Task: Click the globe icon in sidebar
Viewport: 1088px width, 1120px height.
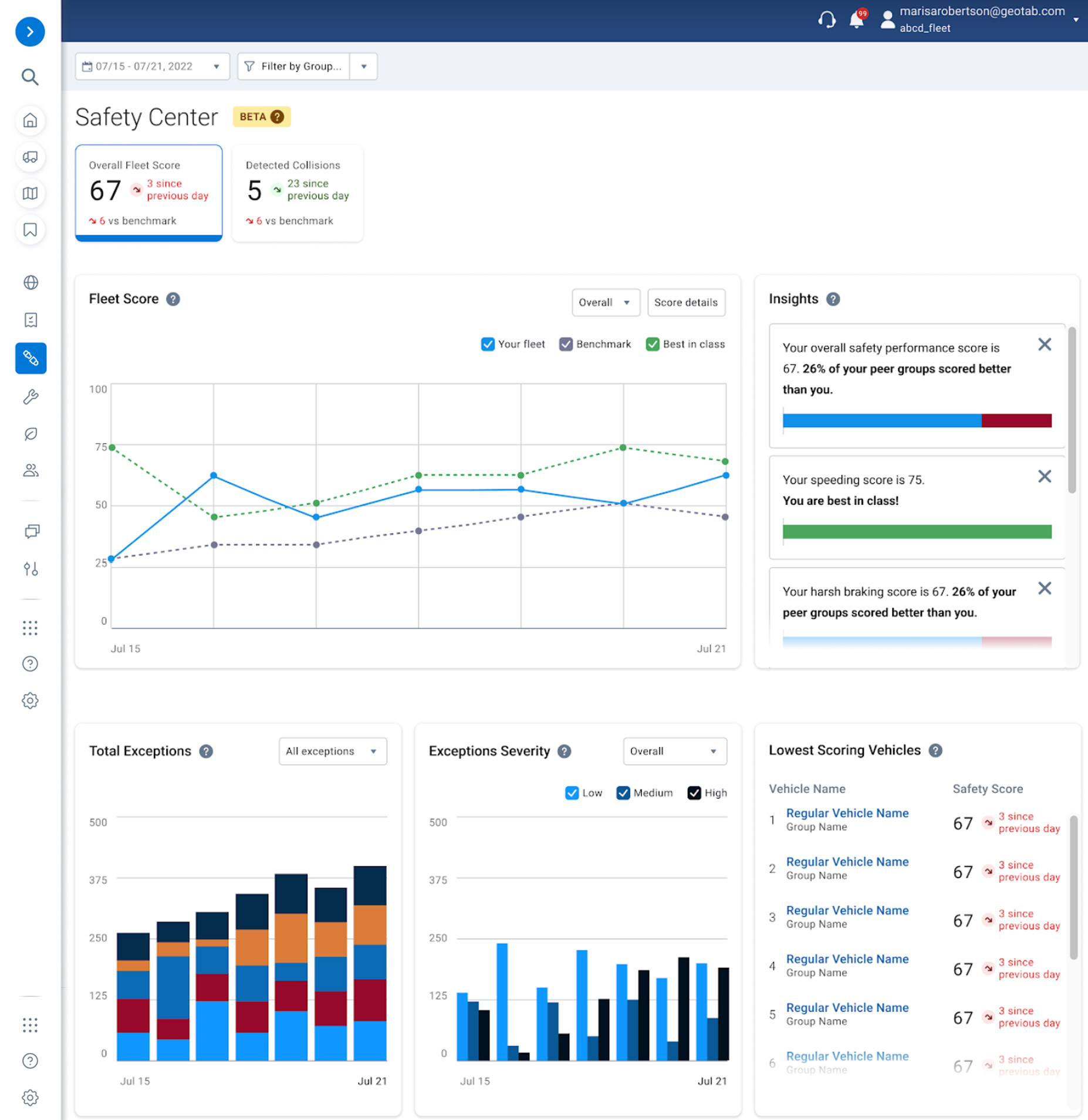Action: coord(31,283)
